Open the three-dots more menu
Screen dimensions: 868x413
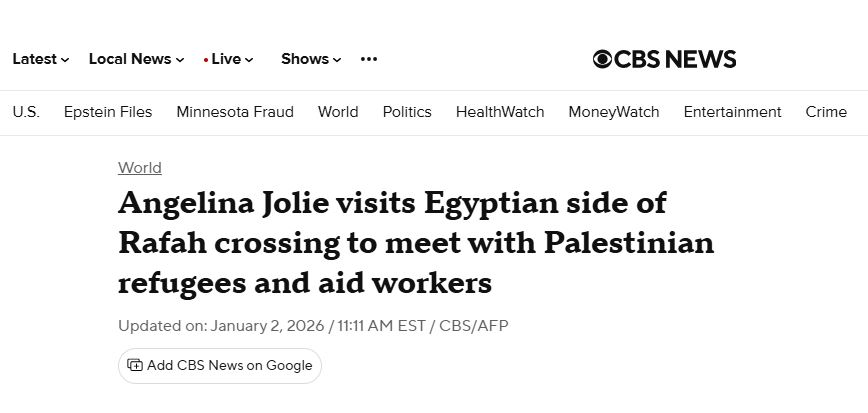coord(369,59)
